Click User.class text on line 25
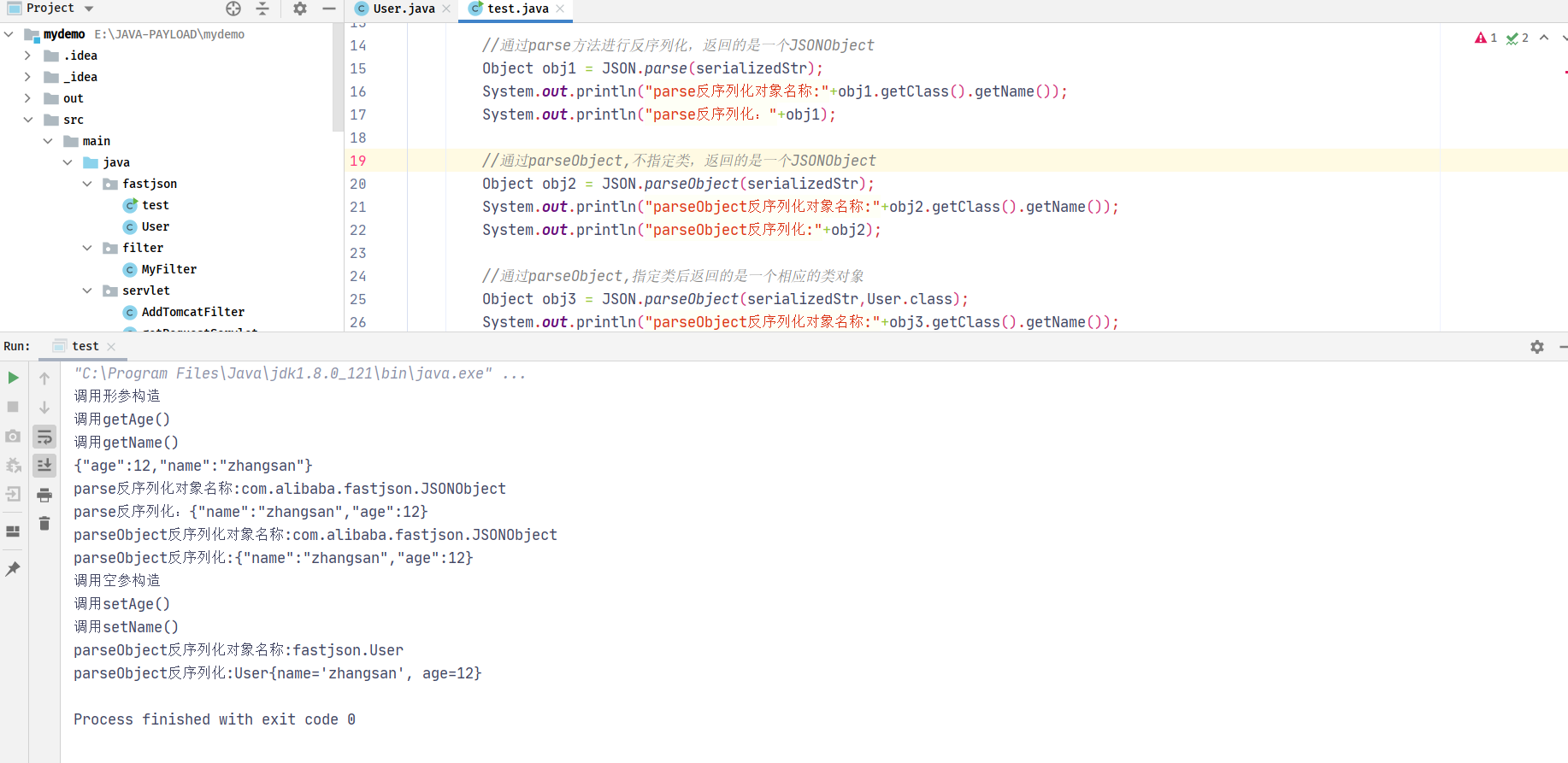Viewport: 1568px width, 763px height. pos(910,299)
